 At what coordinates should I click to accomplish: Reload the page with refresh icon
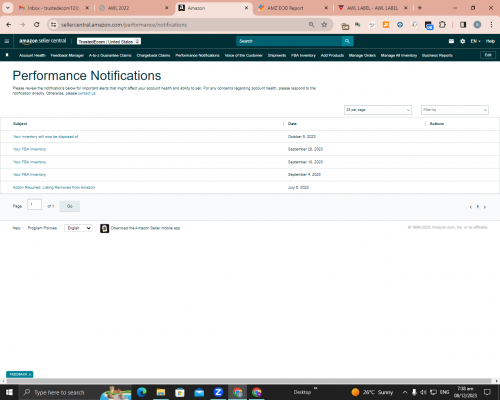point(37,25)
